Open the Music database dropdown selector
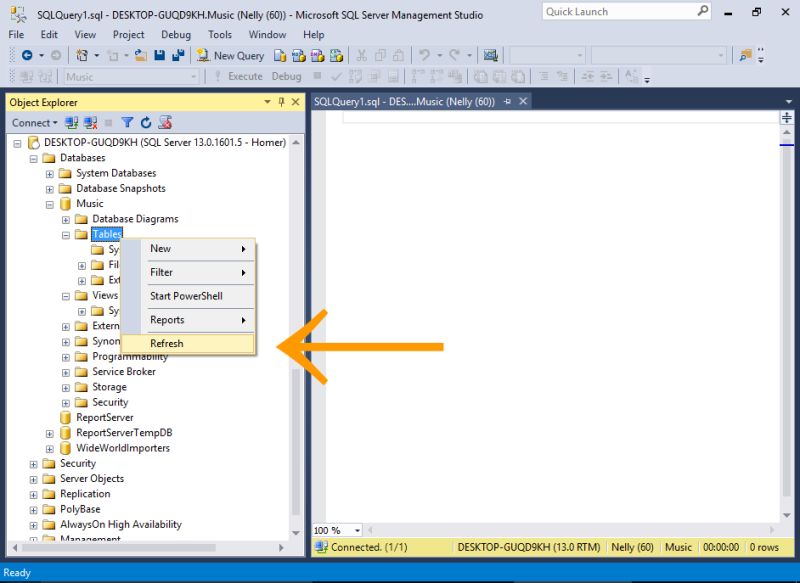Screen dimensions: 800x583 tap(192, 76)
